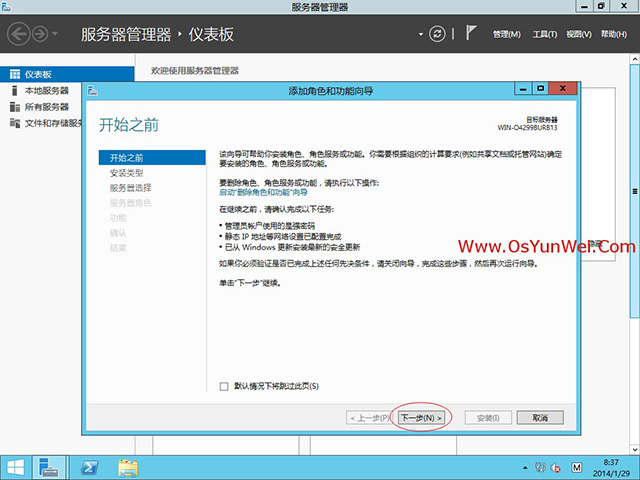Open the 工具(T) menu
This screenshot has width=640, height=480.
545,35
